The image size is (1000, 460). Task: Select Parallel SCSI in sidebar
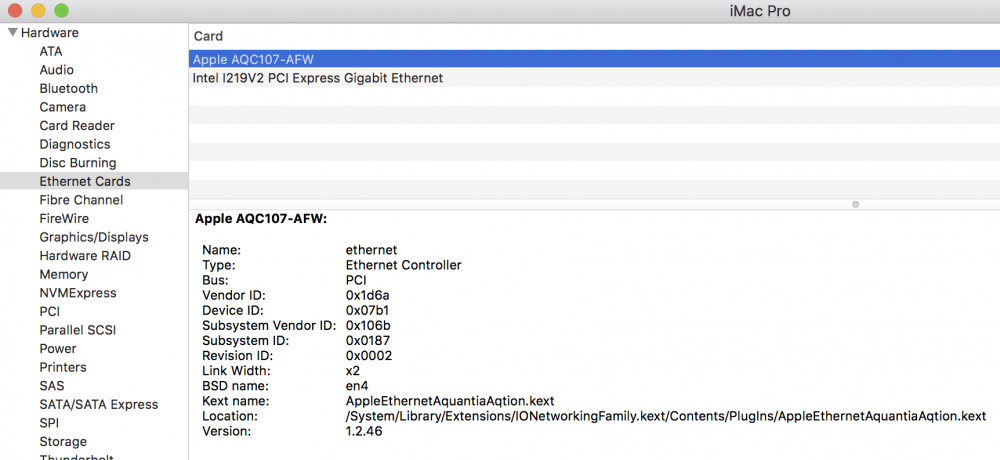click(x=78, y=330)
